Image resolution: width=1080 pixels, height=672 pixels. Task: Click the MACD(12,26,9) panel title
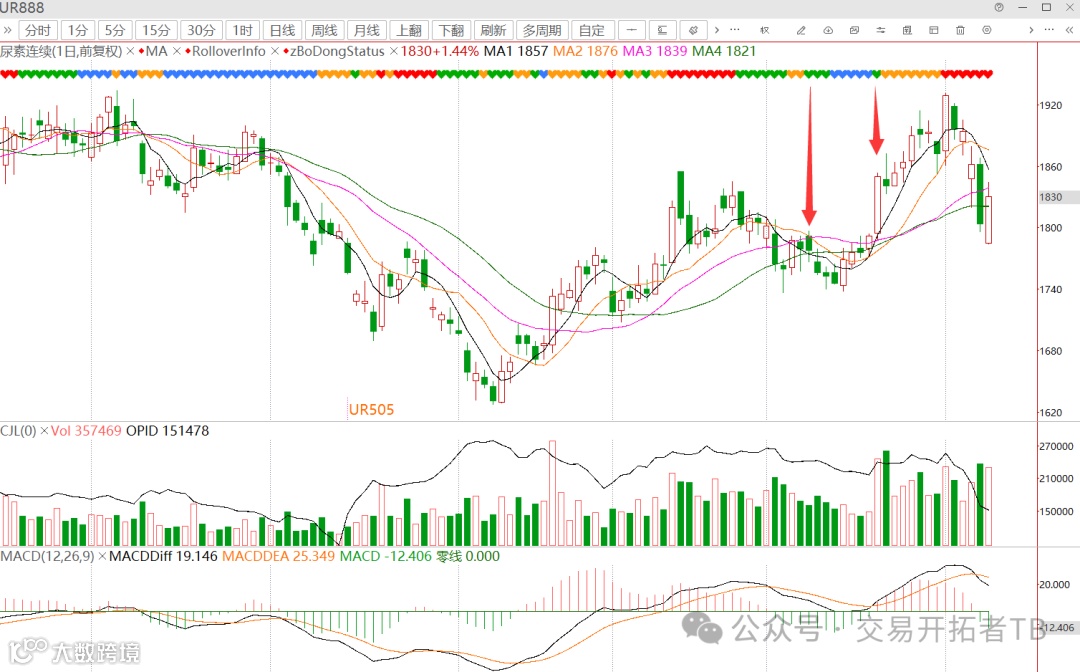click(48, 556)
